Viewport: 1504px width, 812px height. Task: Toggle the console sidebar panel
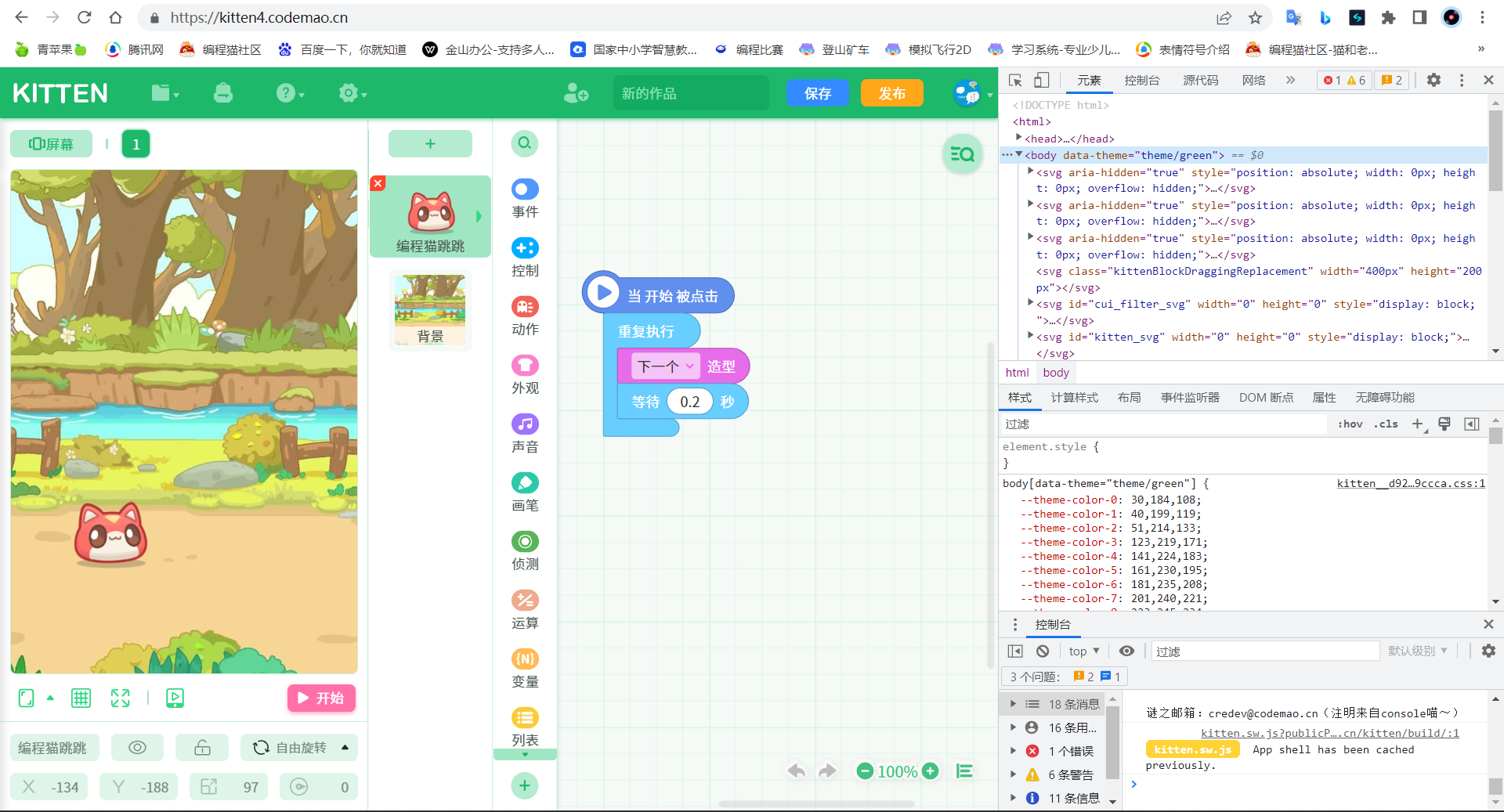point(1015,651)
